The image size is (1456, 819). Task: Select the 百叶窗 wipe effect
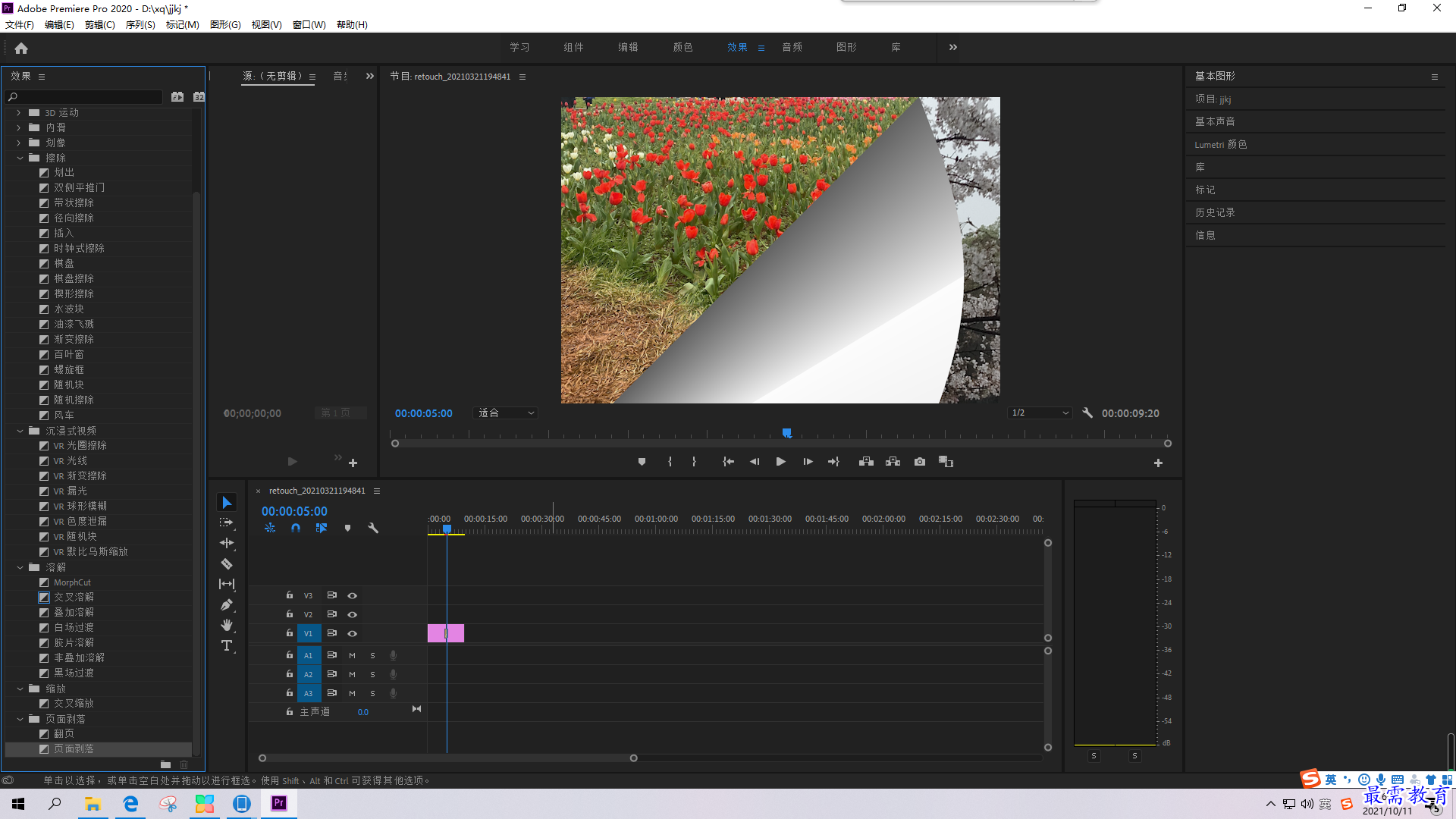pos(68,354)
